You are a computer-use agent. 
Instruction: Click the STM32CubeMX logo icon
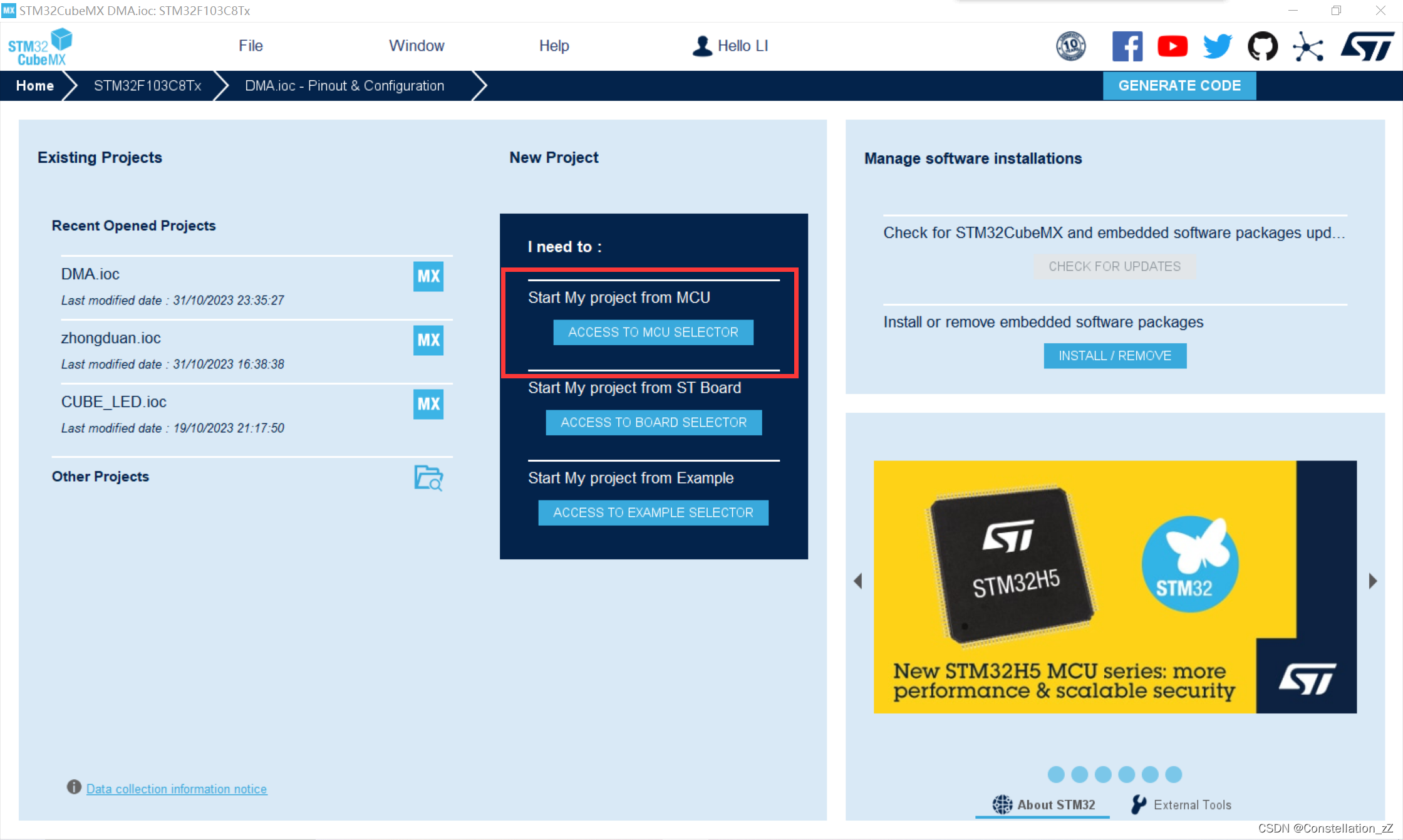[x=40, y=47]
